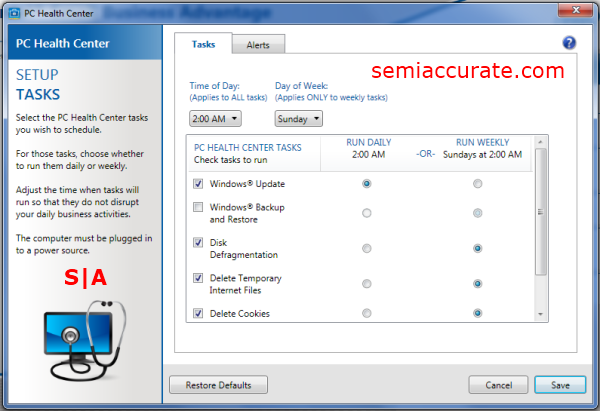Switch to the Alerts tab
This screenshot has width=600, height=411.
[x=258, y=45]
